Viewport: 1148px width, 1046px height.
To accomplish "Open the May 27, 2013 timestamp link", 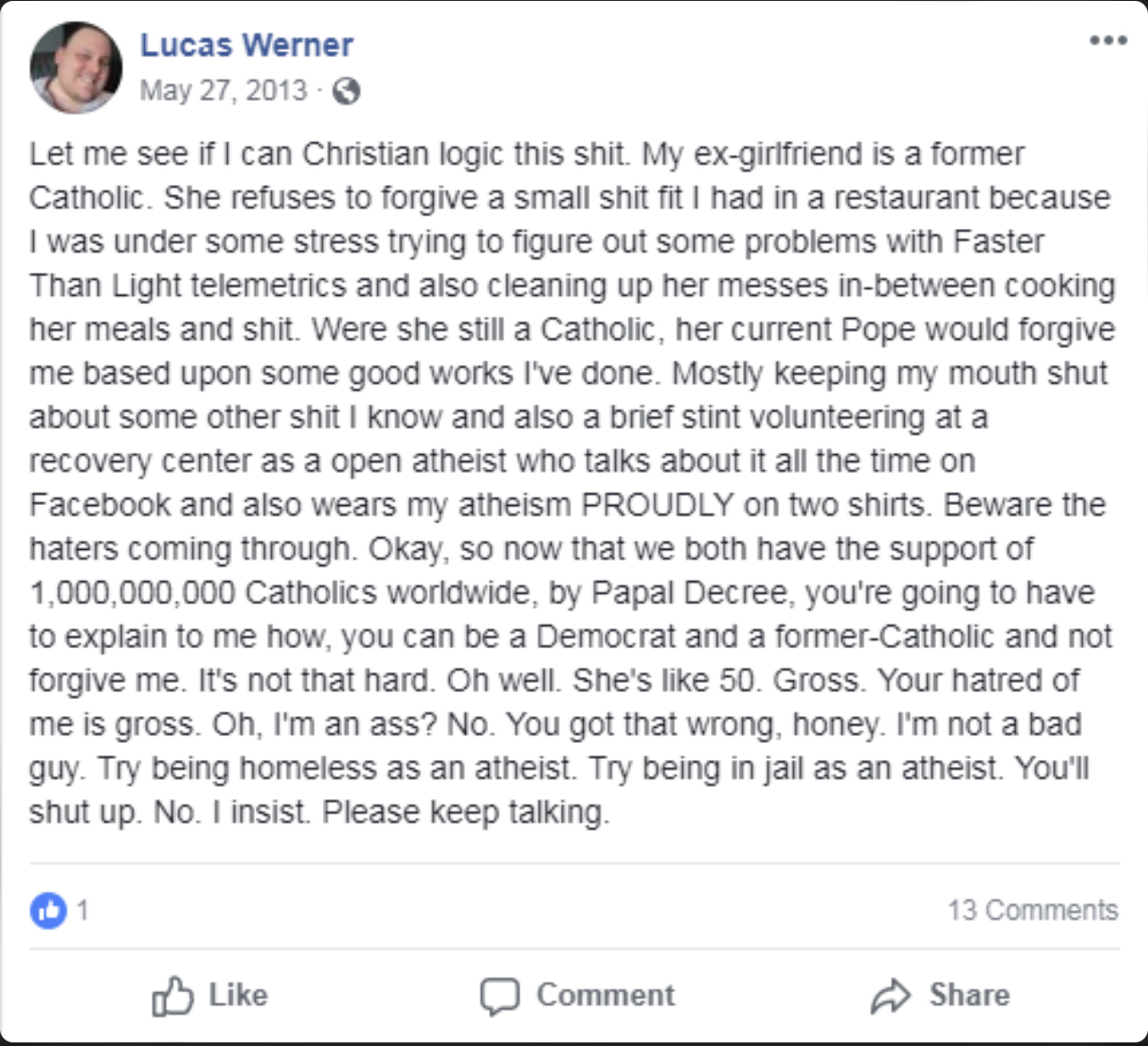I will (x=224, y=90).
